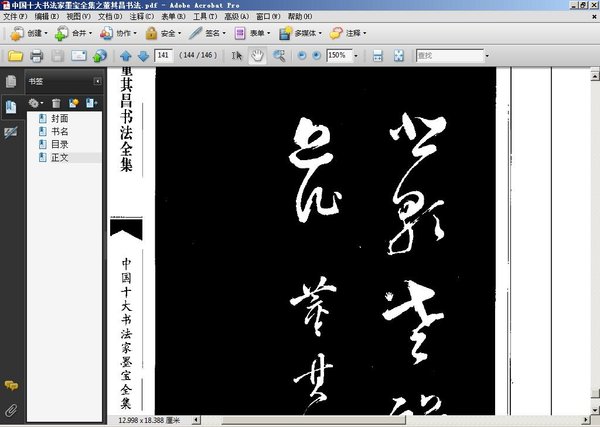
Task: Open the 窗口 menu
Action: 268,16
